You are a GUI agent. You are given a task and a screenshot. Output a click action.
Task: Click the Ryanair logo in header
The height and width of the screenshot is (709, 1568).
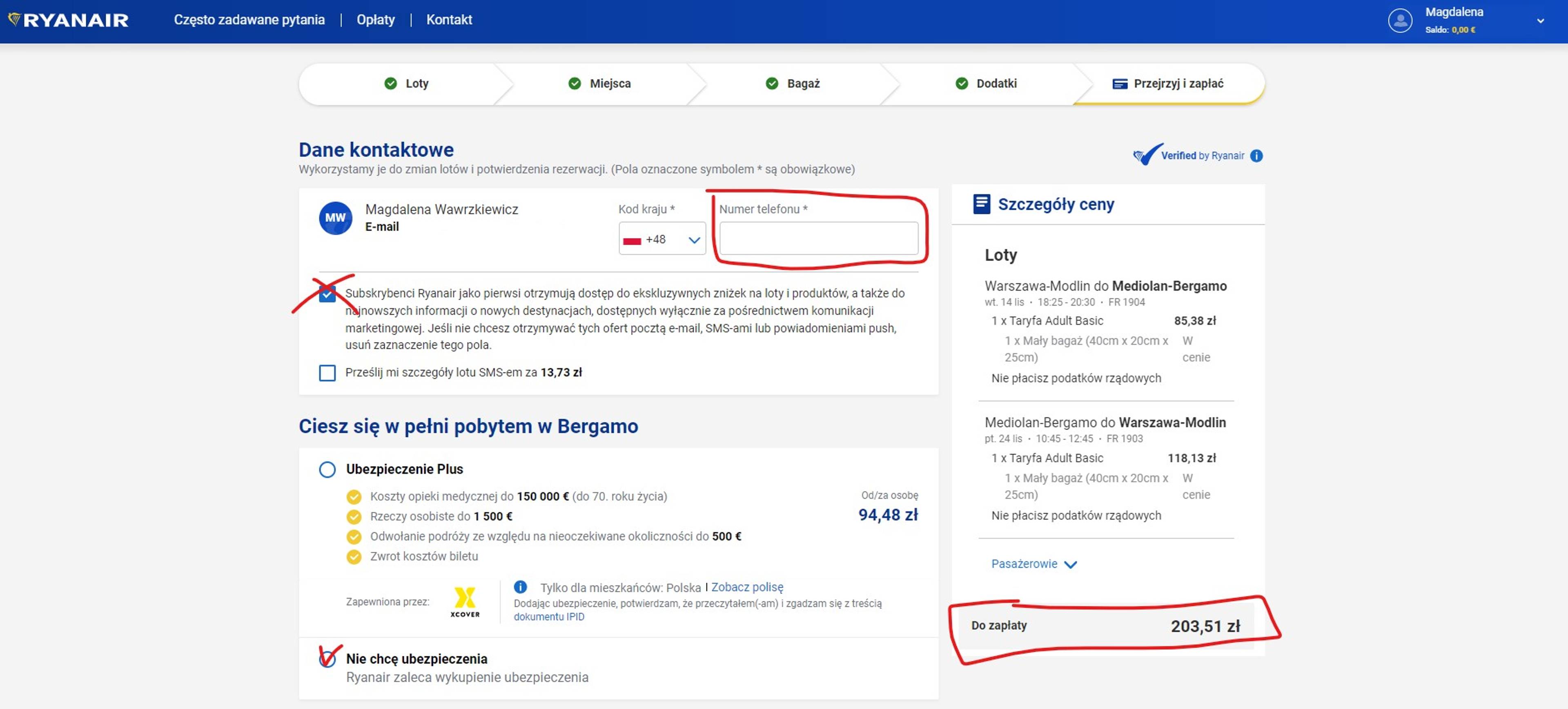click(x=68, y=20)
